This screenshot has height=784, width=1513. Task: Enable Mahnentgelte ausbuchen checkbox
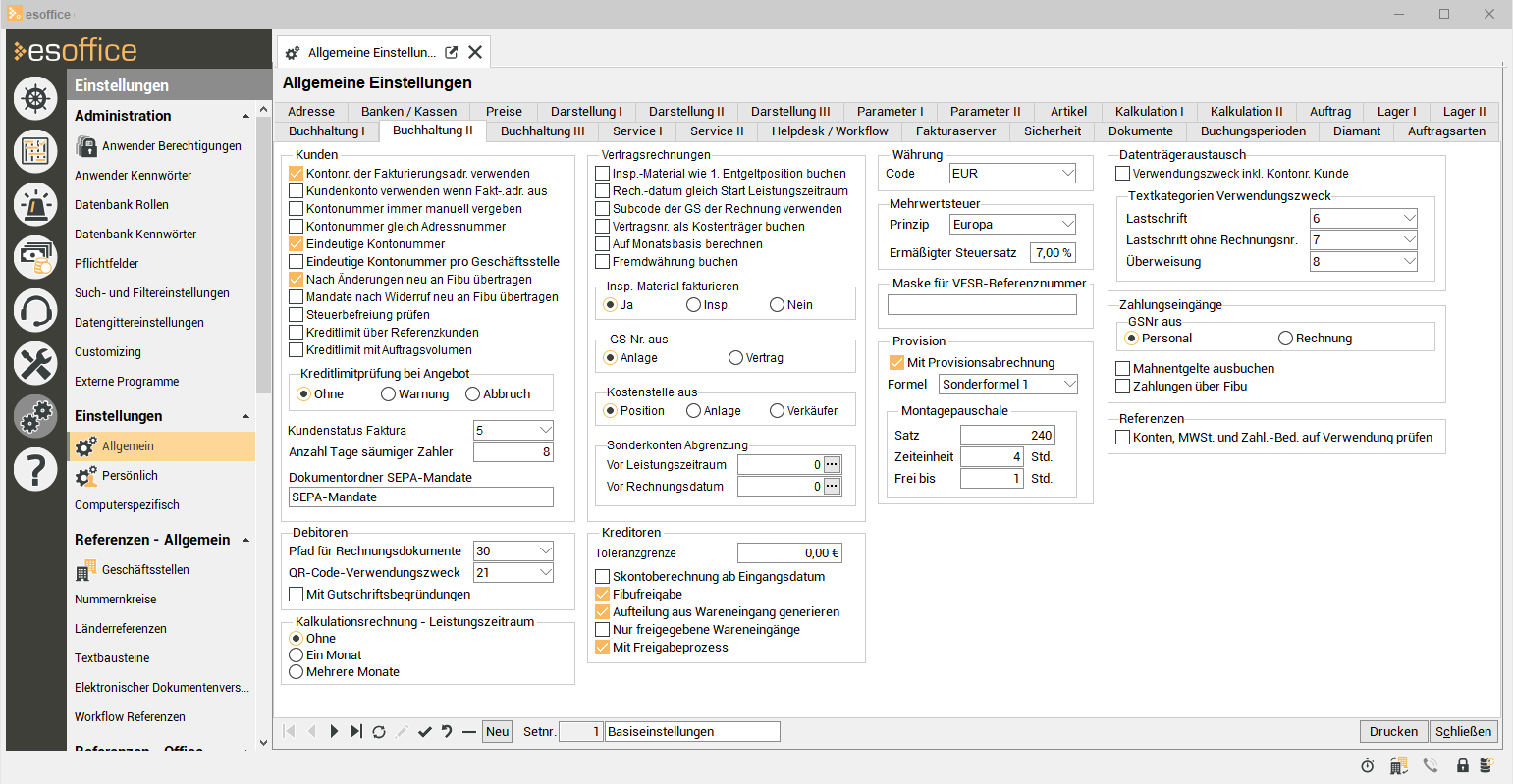tap(1123, 369)
